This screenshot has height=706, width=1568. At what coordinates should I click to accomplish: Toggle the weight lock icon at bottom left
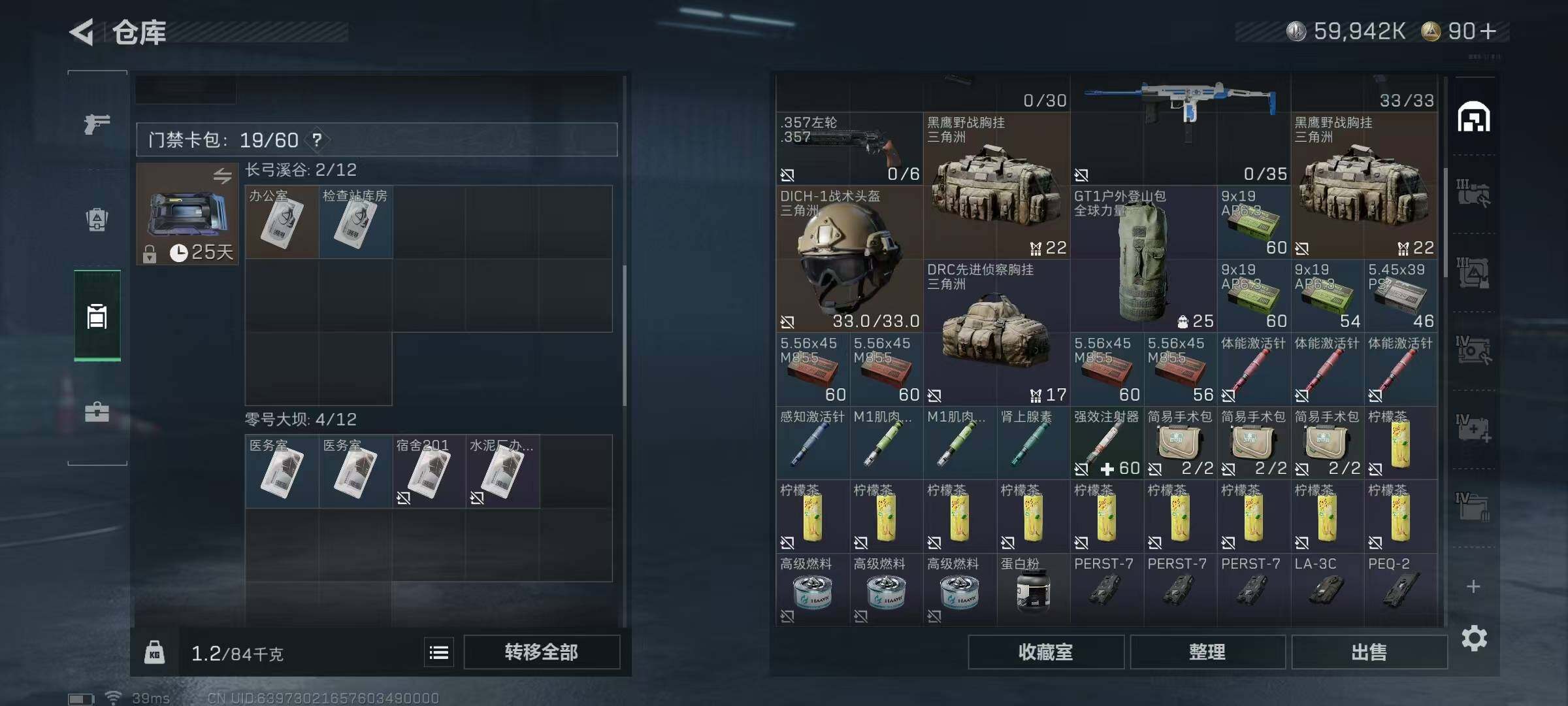point(154,652)
